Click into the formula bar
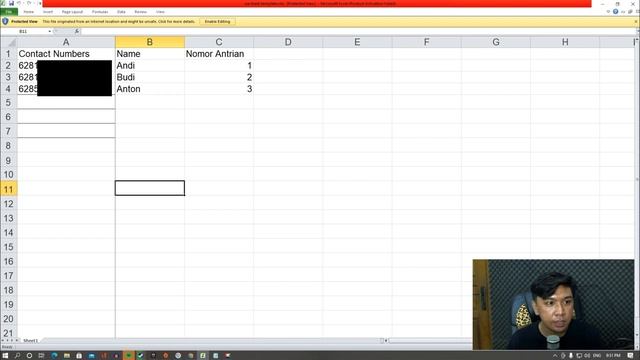 click(x=357, y=31)
